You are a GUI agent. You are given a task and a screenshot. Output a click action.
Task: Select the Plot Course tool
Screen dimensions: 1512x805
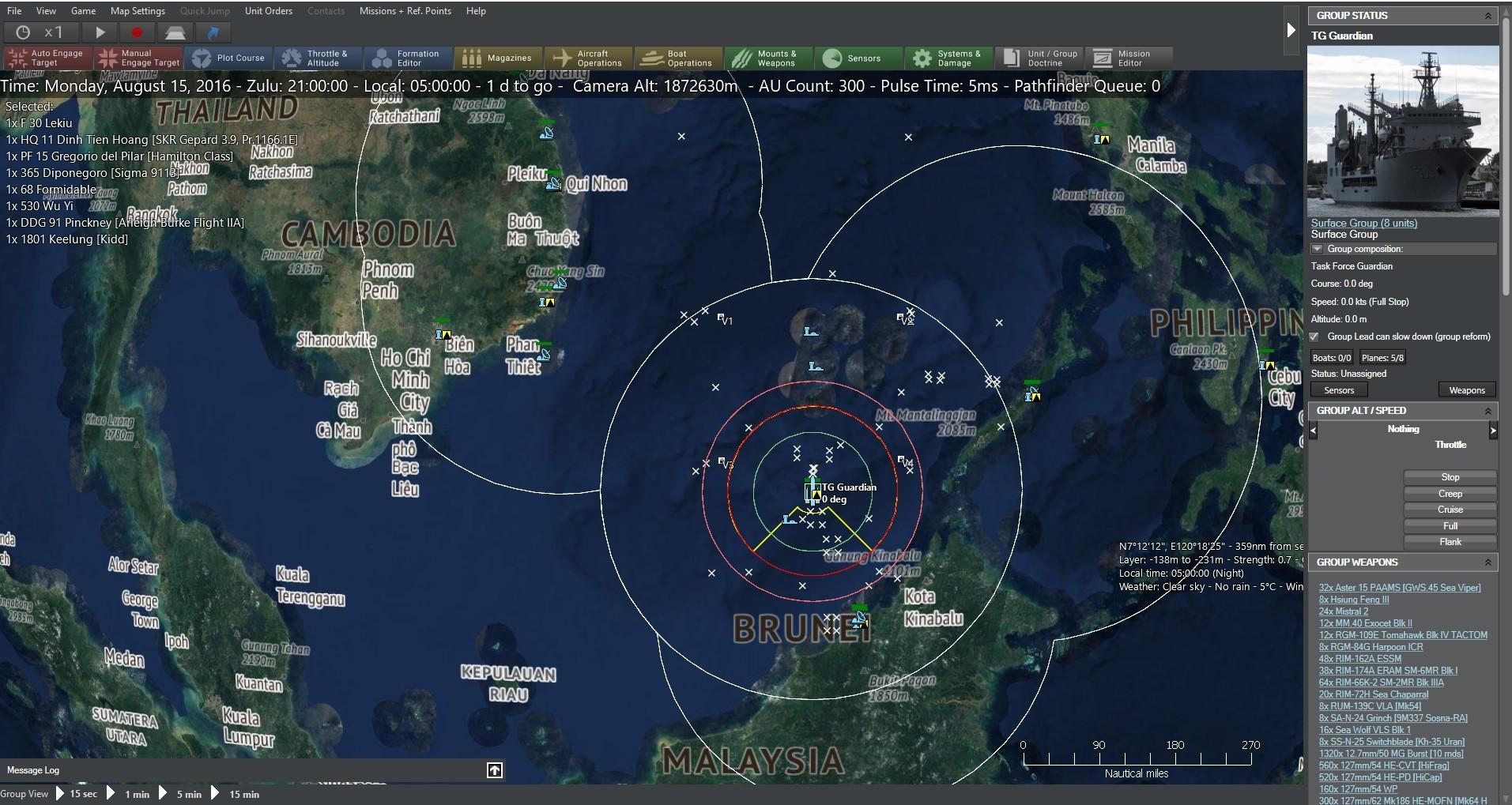pos(229,58)
